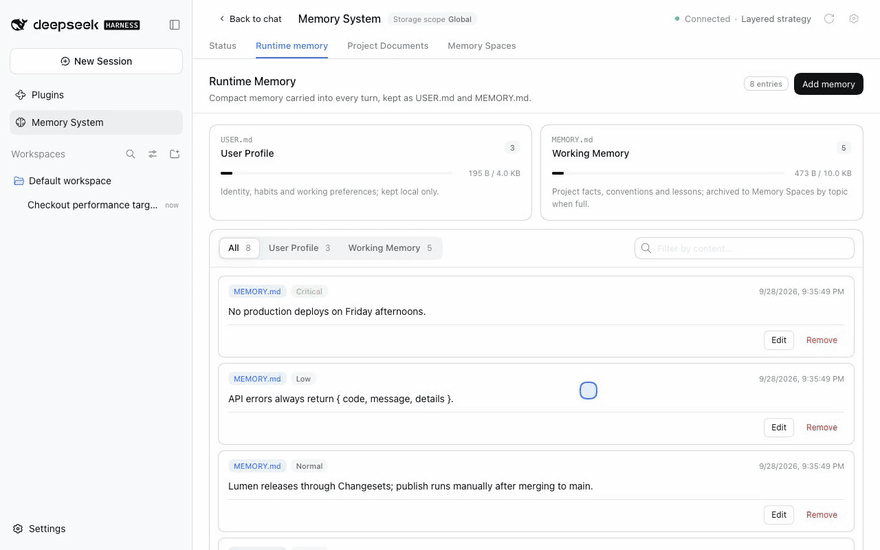Click the DeepSeek whale logo
This screenshot has width=880, height=550.
(19, 25)
